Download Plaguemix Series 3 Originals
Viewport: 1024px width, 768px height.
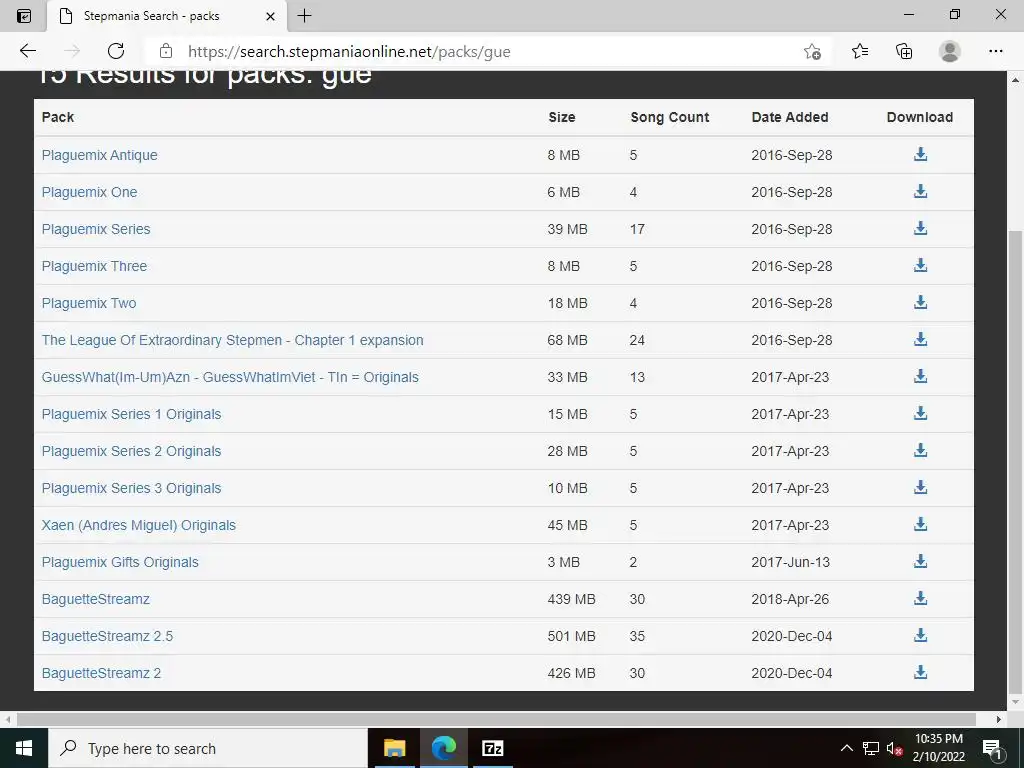[x=920, y=487]
